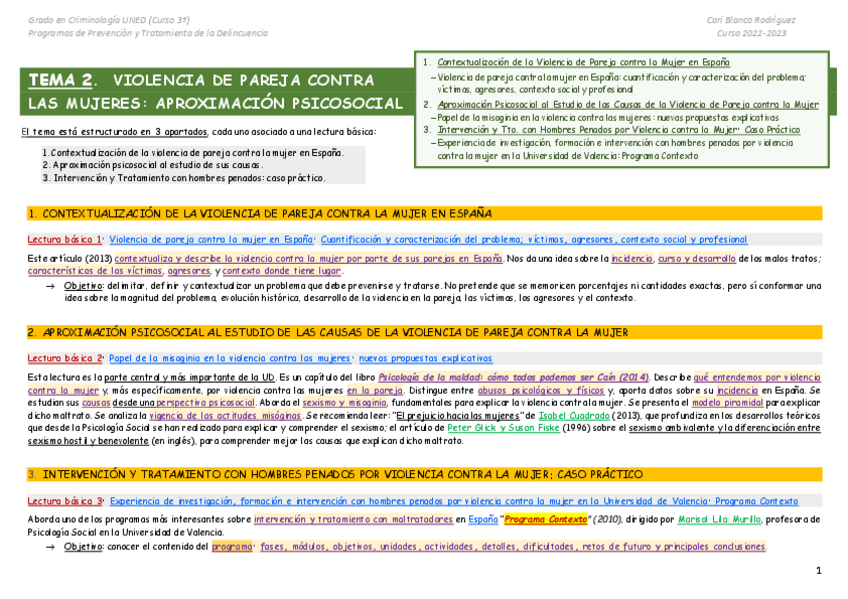Screen dimensions: 848x599
Task: Click page number 1 at the bottom
Action: click(818, 570)
